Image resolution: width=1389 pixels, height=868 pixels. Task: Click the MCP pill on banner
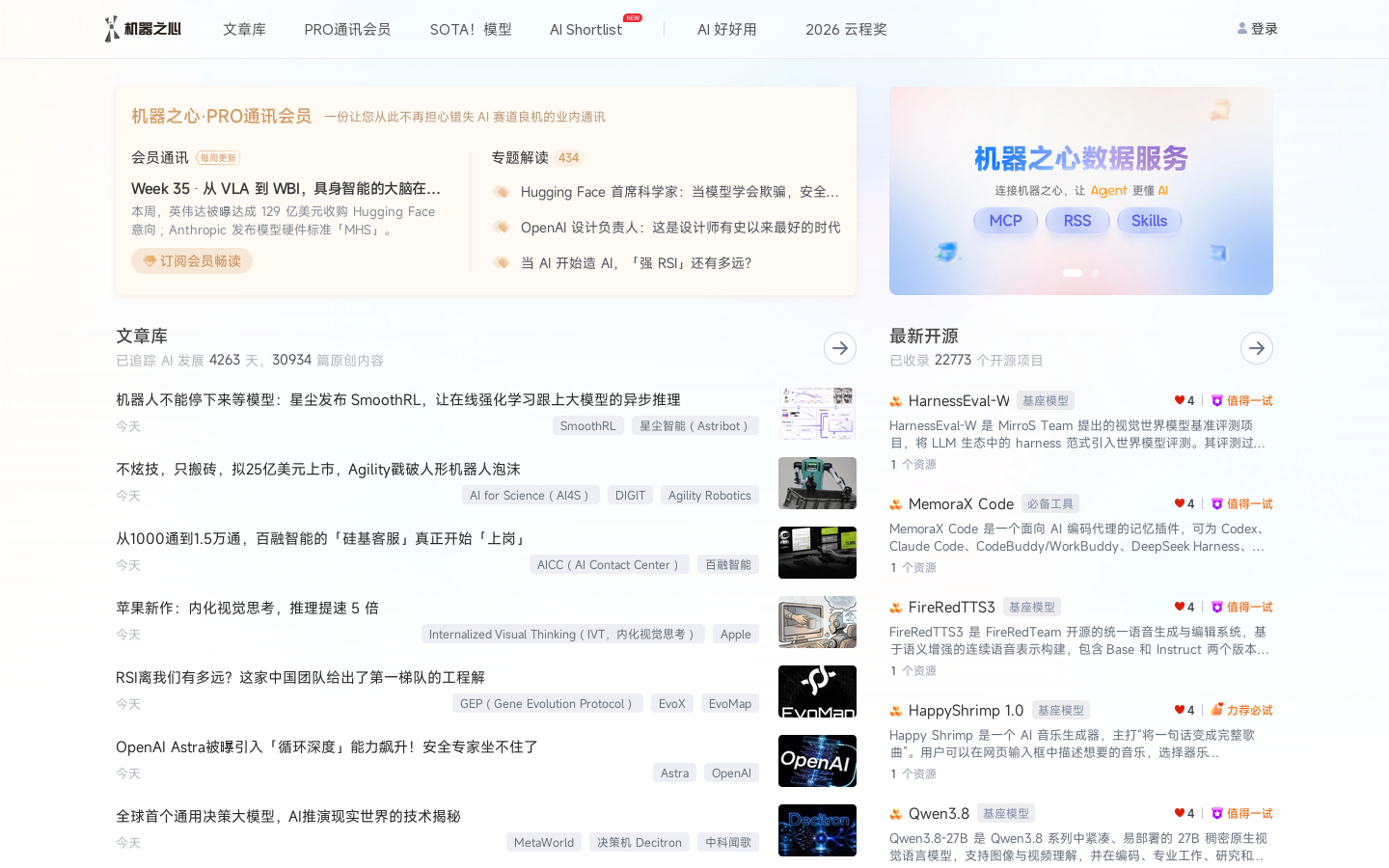tap(1005, 221)
